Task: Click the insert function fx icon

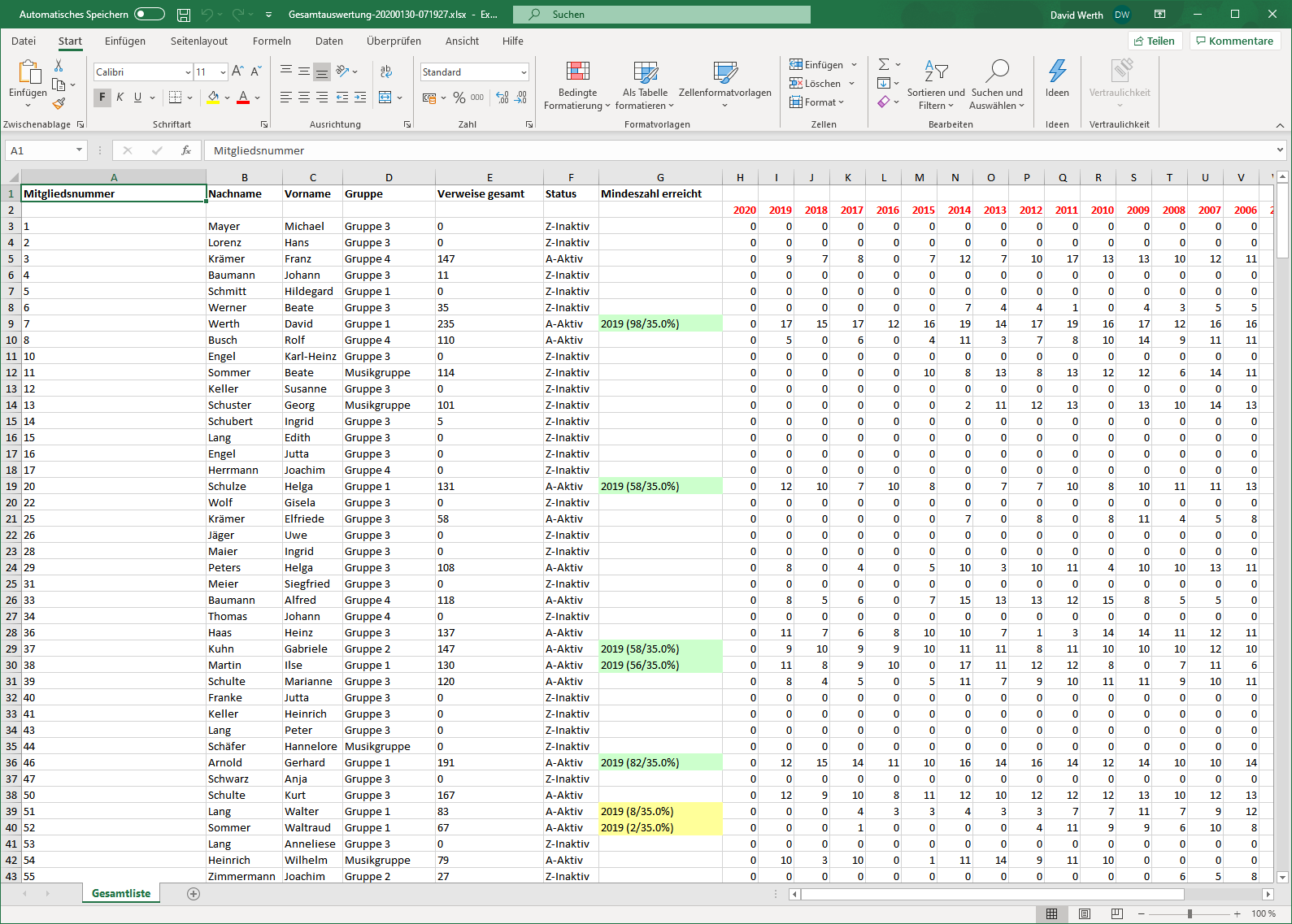Action: click(186, 150)
